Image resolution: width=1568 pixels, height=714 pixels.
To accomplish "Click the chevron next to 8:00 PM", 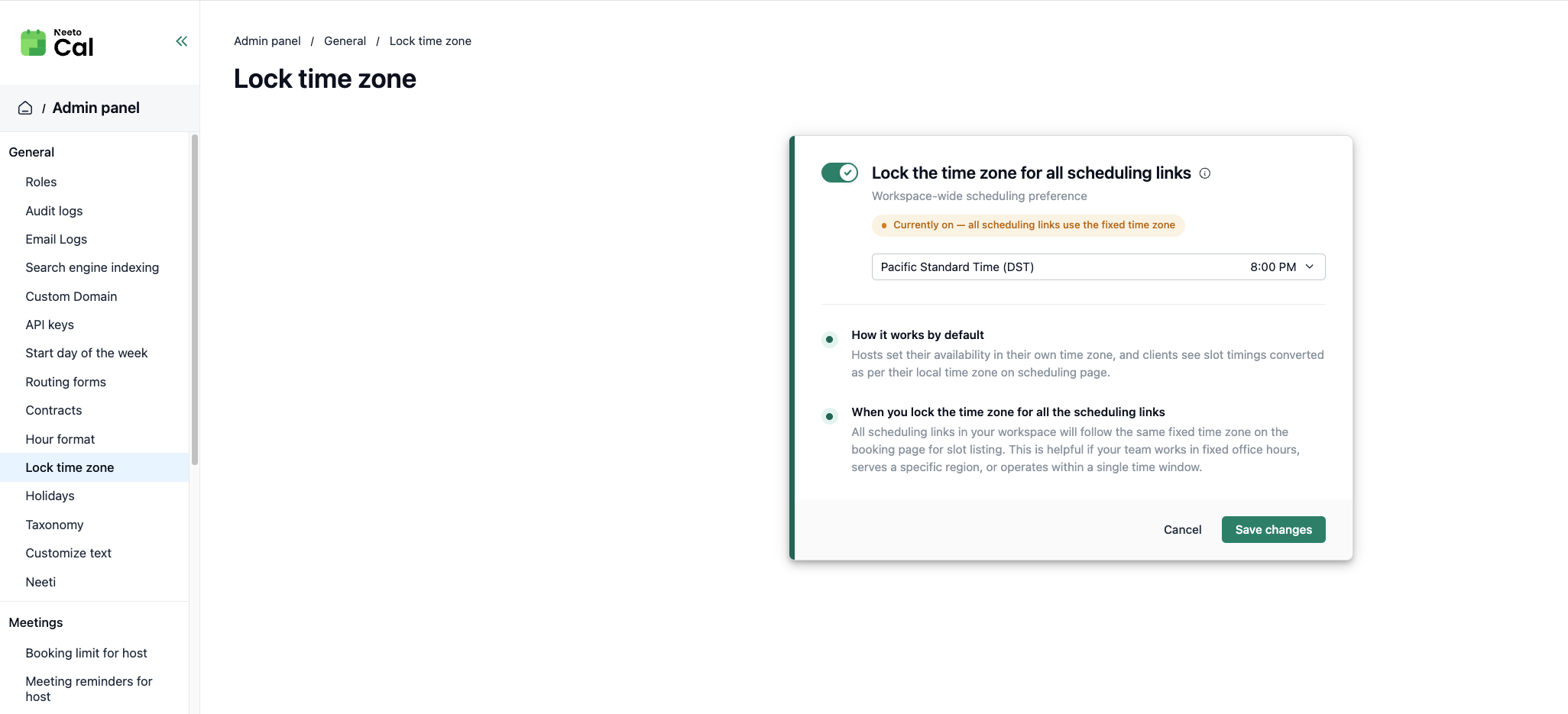I will [x=1310, y=267].
